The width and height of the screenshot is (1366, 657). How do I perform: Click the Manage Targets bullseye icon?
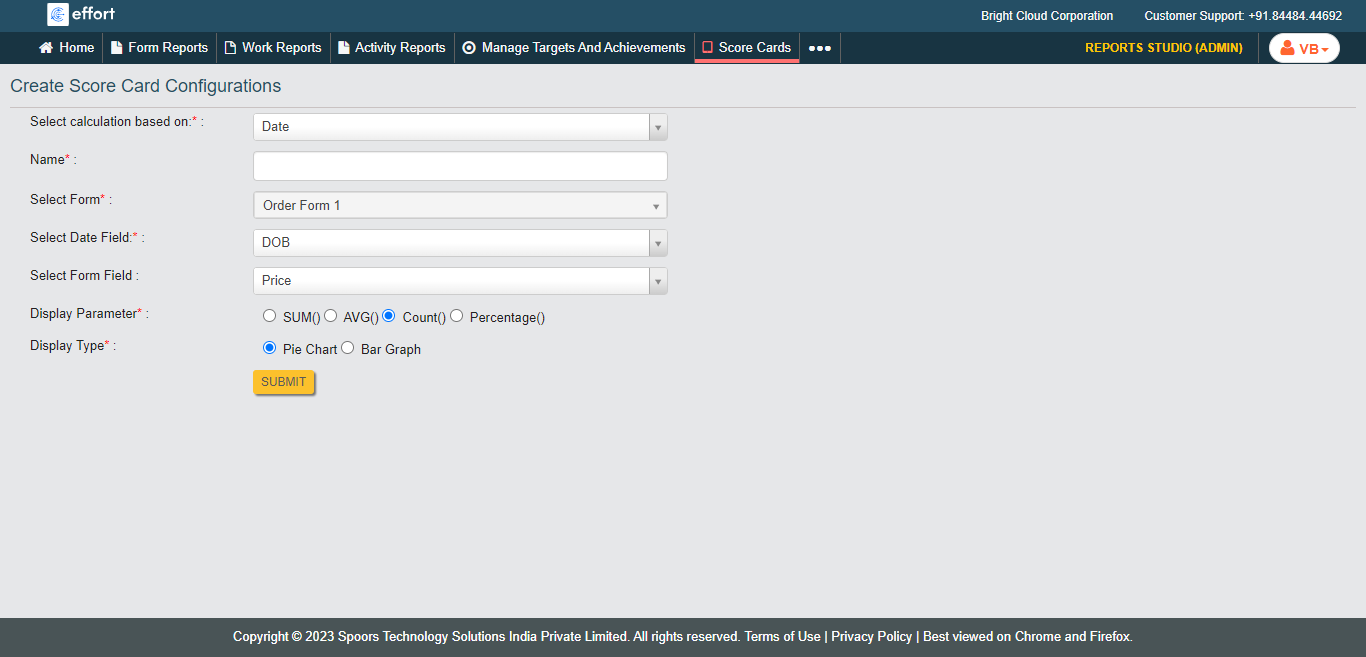coord(469,48)
